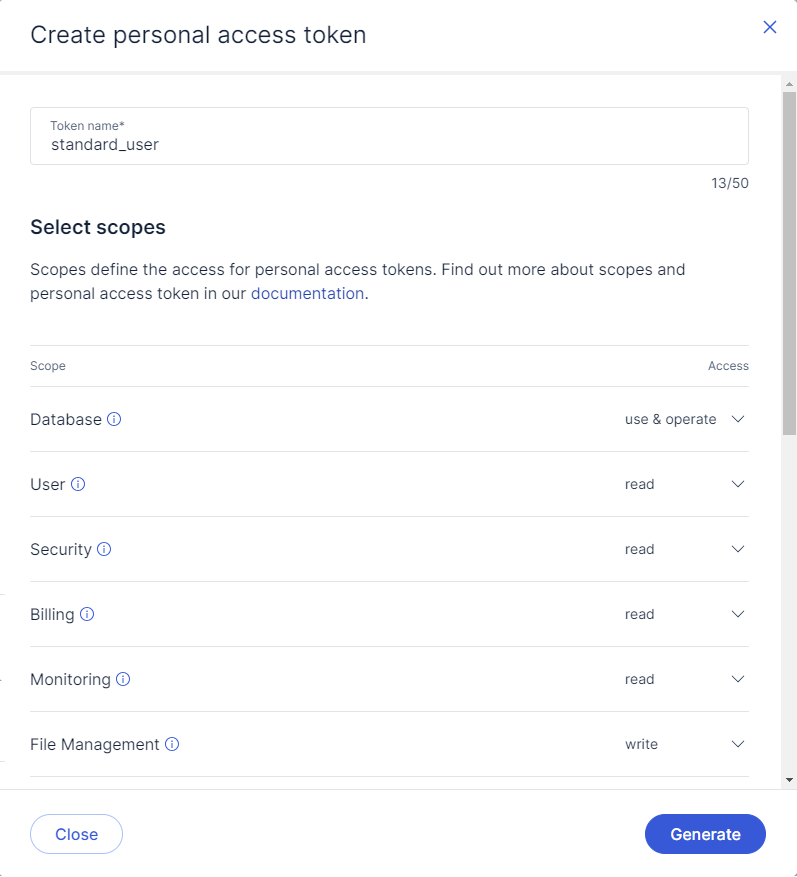Click the Close button

(x=76, y=834)
